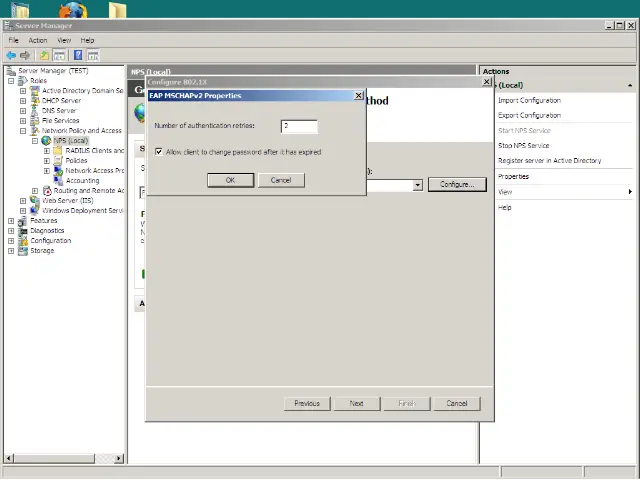Collapse Network Policy and Access node
This screenshot has height=480, width=640.
(23, 131)
